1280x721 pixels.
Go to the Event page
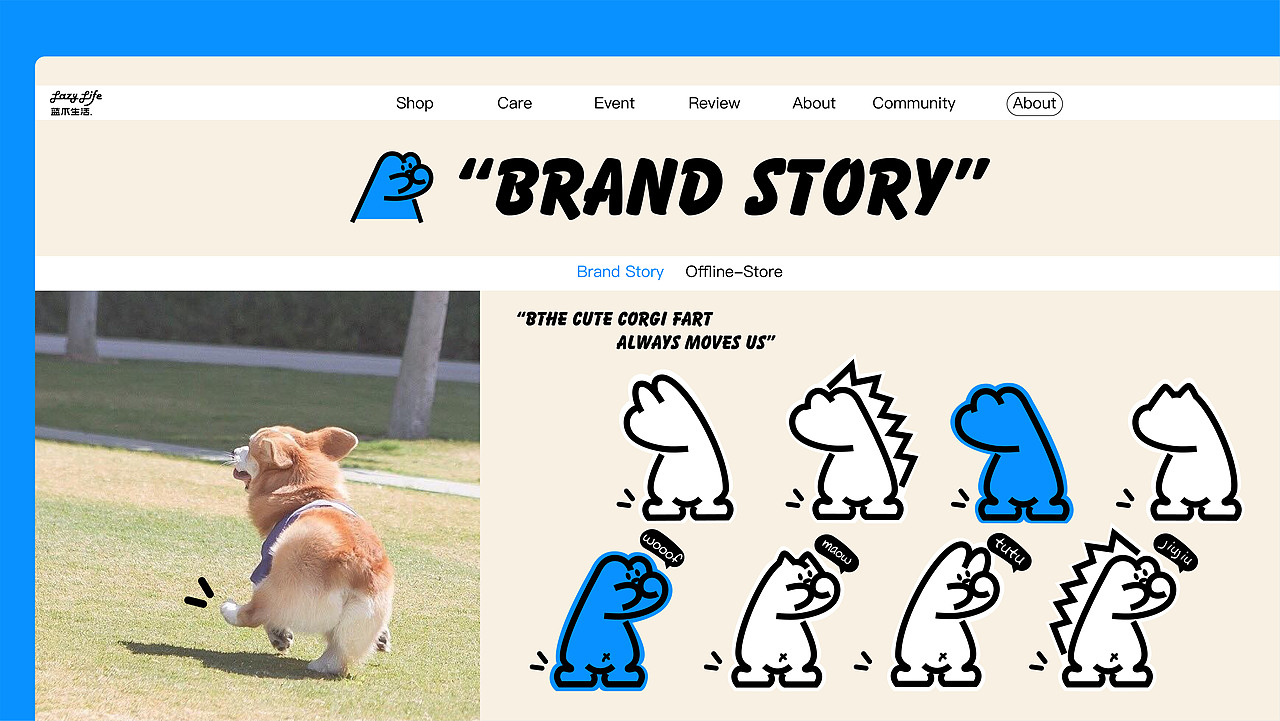coord(614,103)
